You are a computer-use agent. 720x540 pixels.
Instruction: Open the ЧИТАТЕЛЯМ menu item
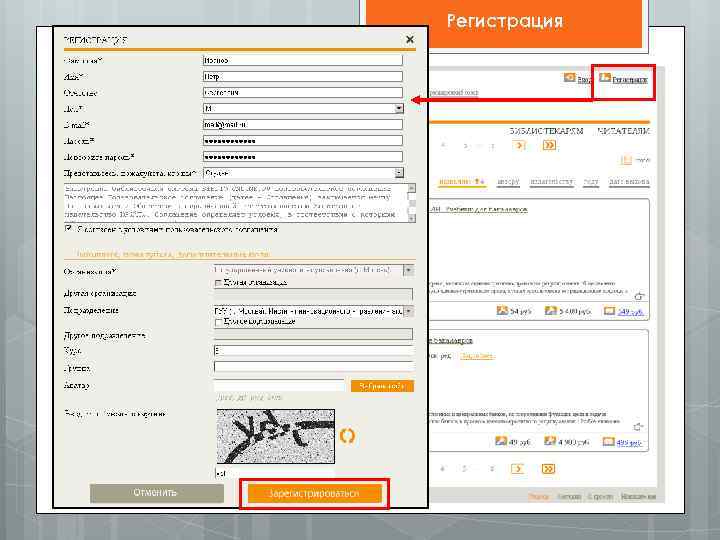(624, 131)
